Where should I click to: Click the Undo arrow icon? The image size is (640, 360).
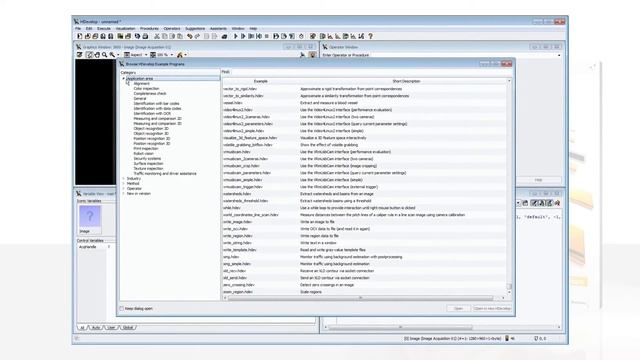190,36
